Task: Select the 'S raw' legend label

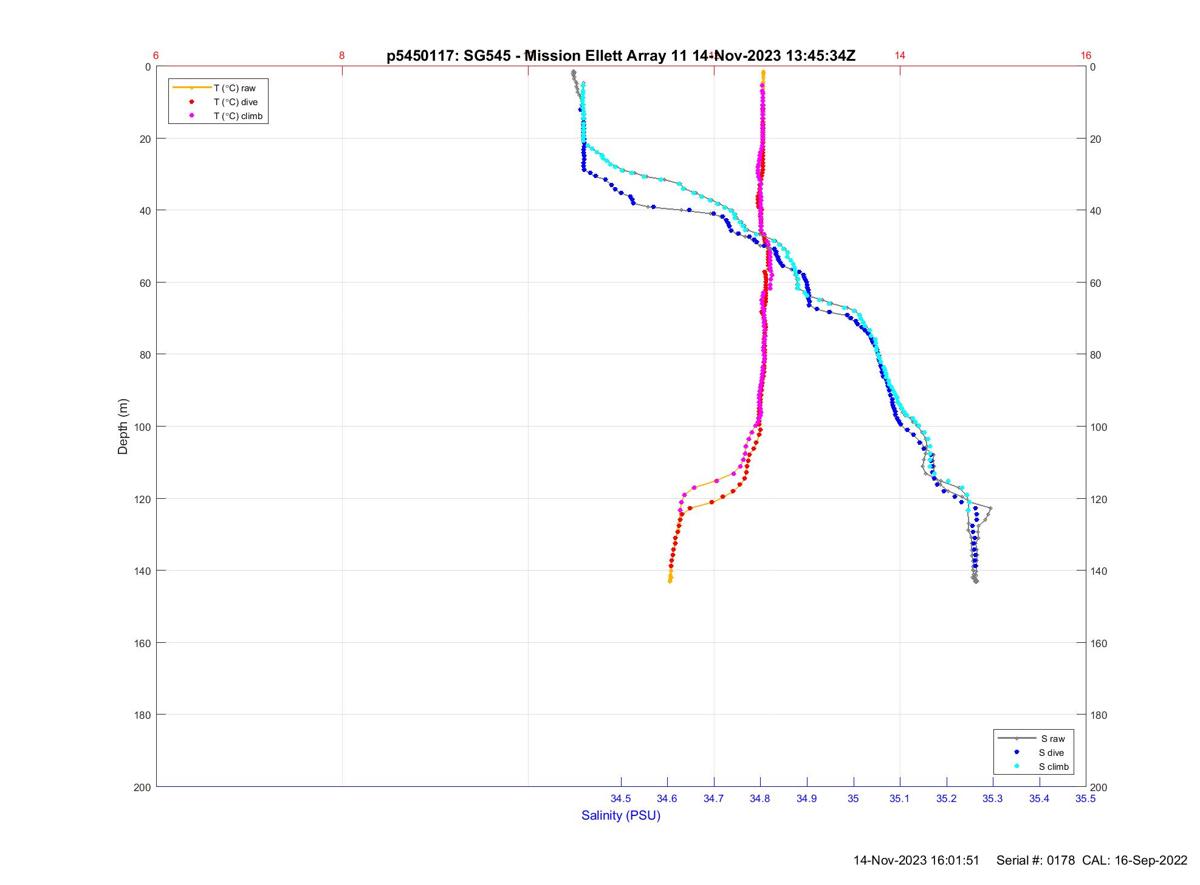Action: click(x=1051, y=738)
